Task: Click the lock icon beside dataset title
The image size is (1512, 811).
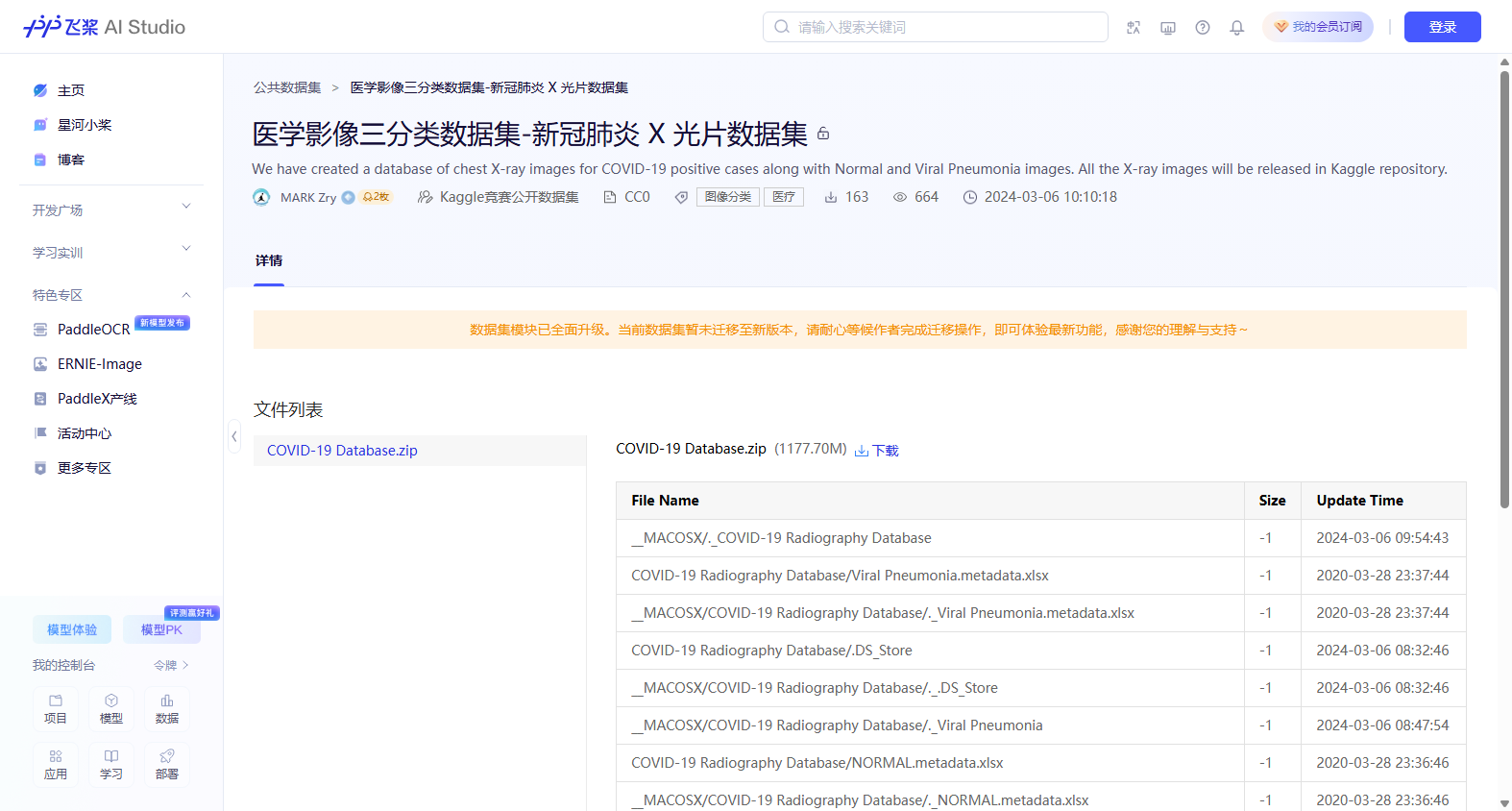Action: click(x=823, y=134)
